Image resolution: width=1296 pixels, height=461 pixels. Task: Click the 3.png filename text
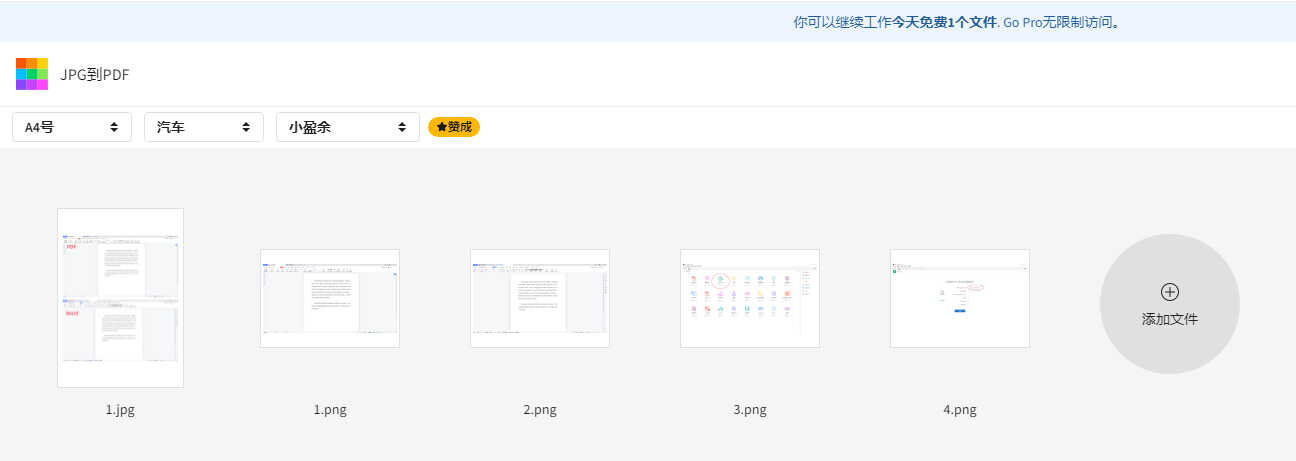[750, 410]
